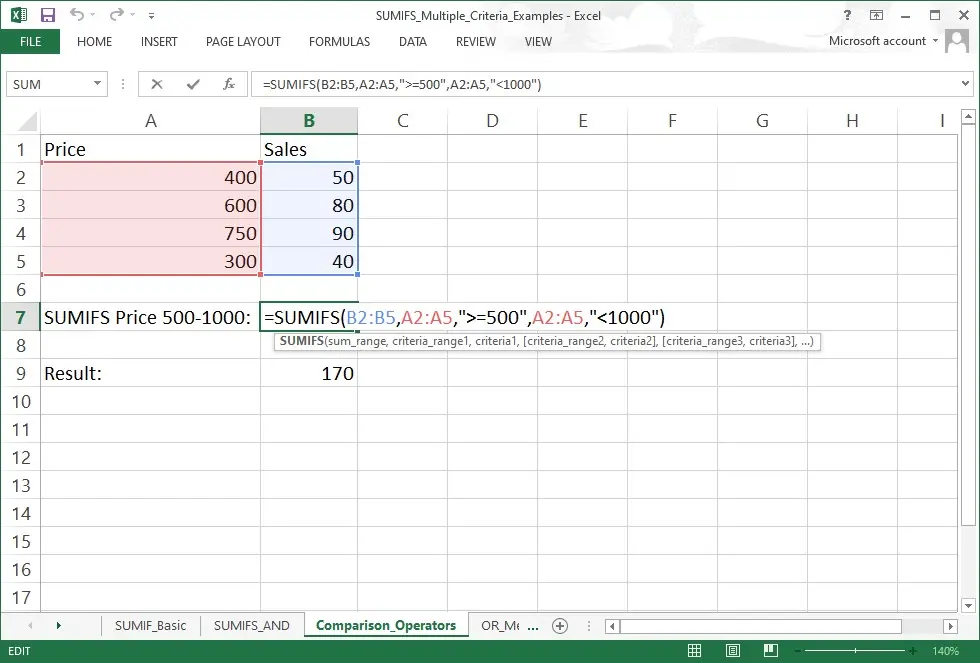Image resolution: width=980 pixels, height=663 pixels.
Task: Click the Undo arrow icon
Action: click(77, 15)
